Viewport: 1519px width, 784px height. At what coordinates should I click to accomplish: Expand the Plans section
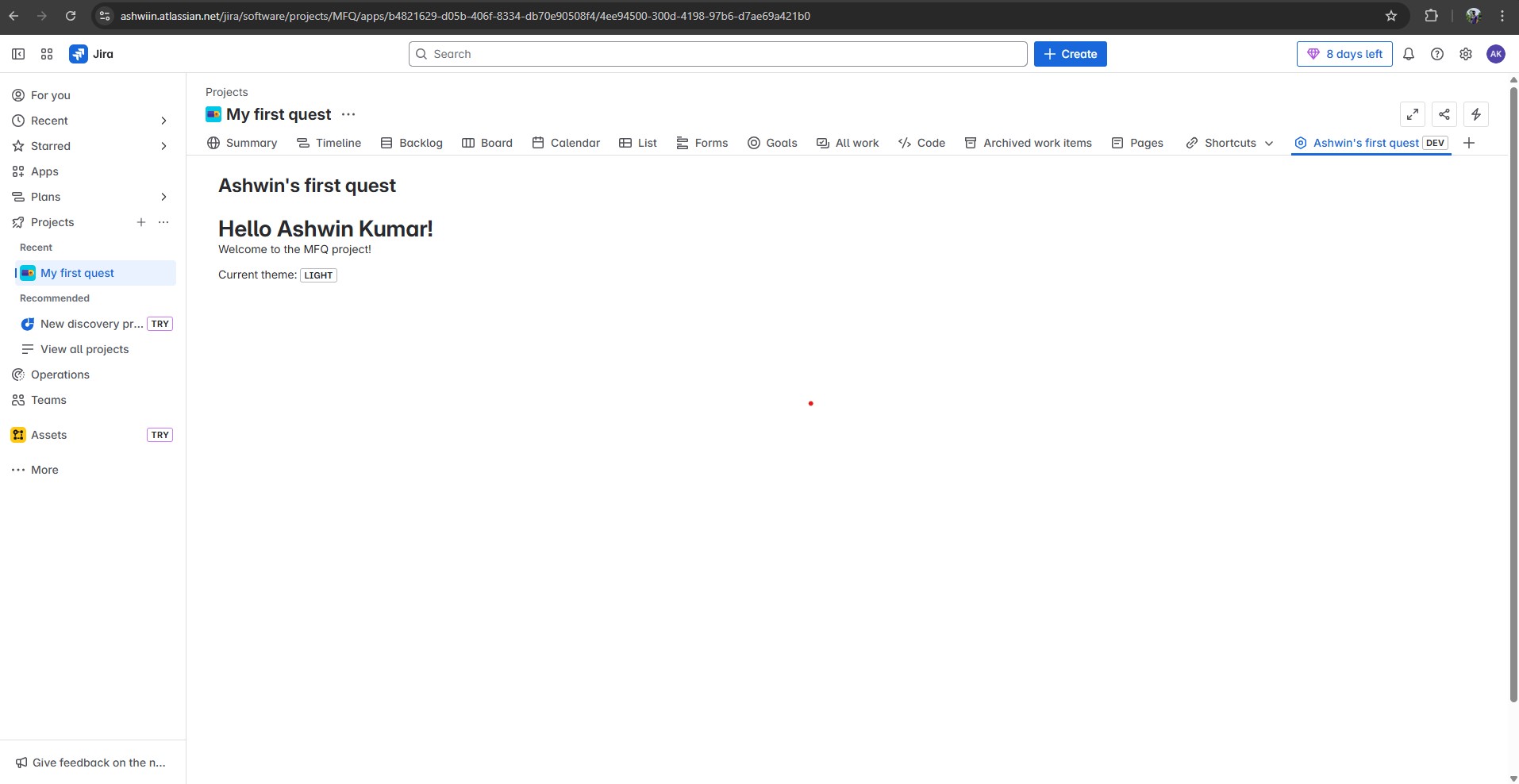164,197
